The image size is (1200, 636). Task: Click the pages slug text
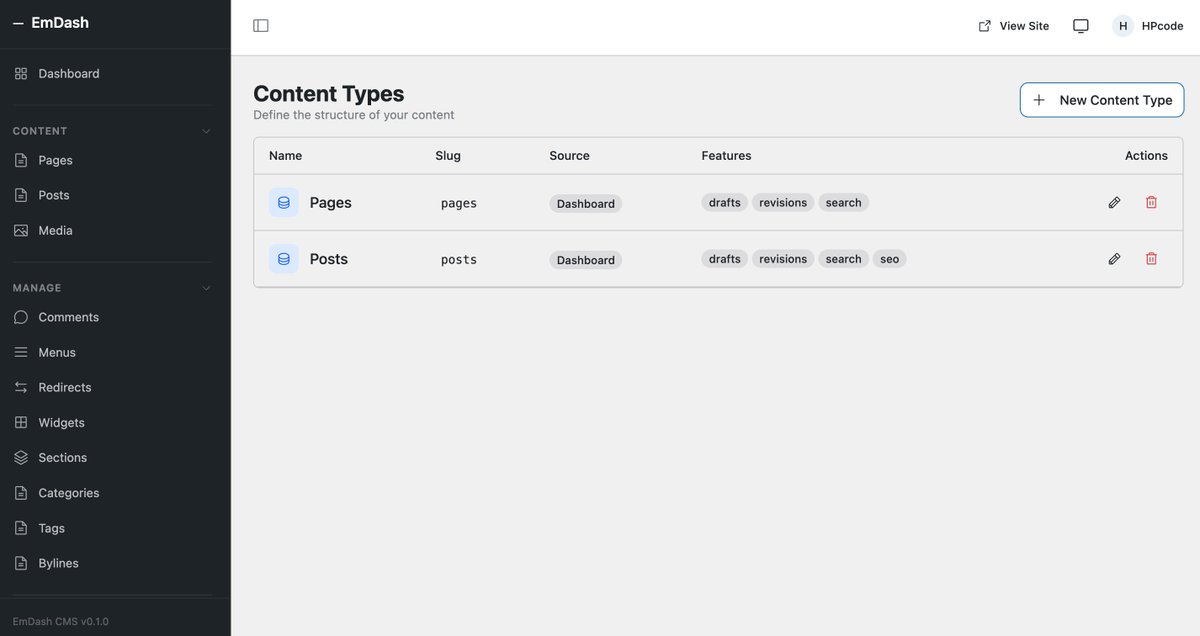point(459,203)
